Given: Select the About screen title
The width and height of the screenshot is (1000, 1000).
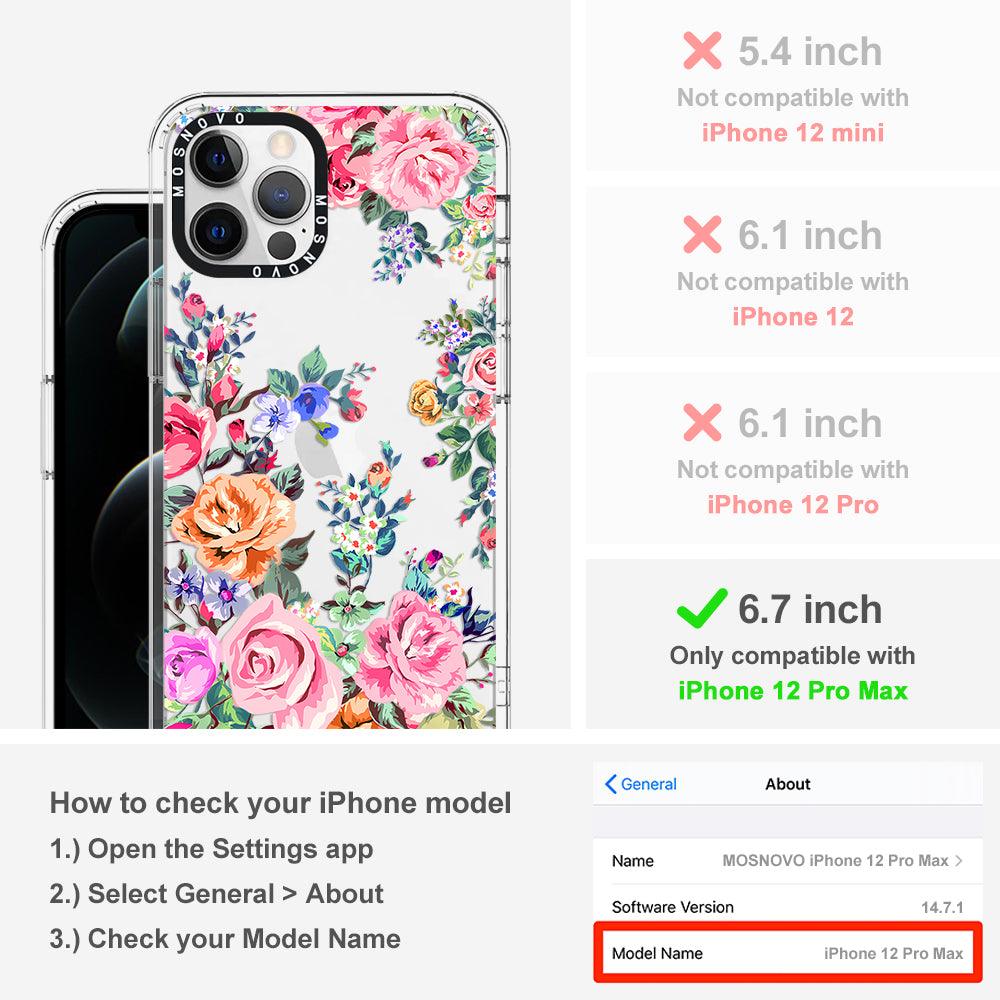Looking at the screenshot, I should [788, 784].
